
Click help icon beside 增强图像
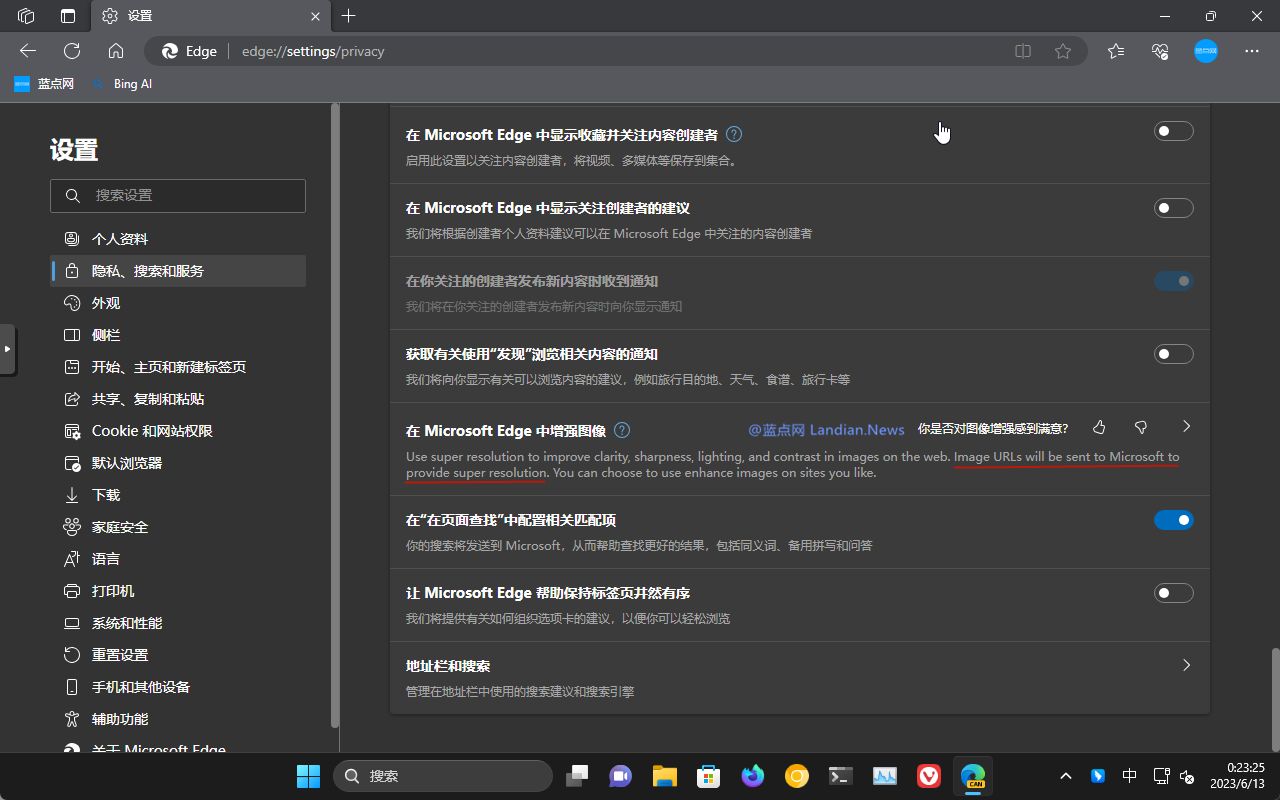[x=622, y=430]
